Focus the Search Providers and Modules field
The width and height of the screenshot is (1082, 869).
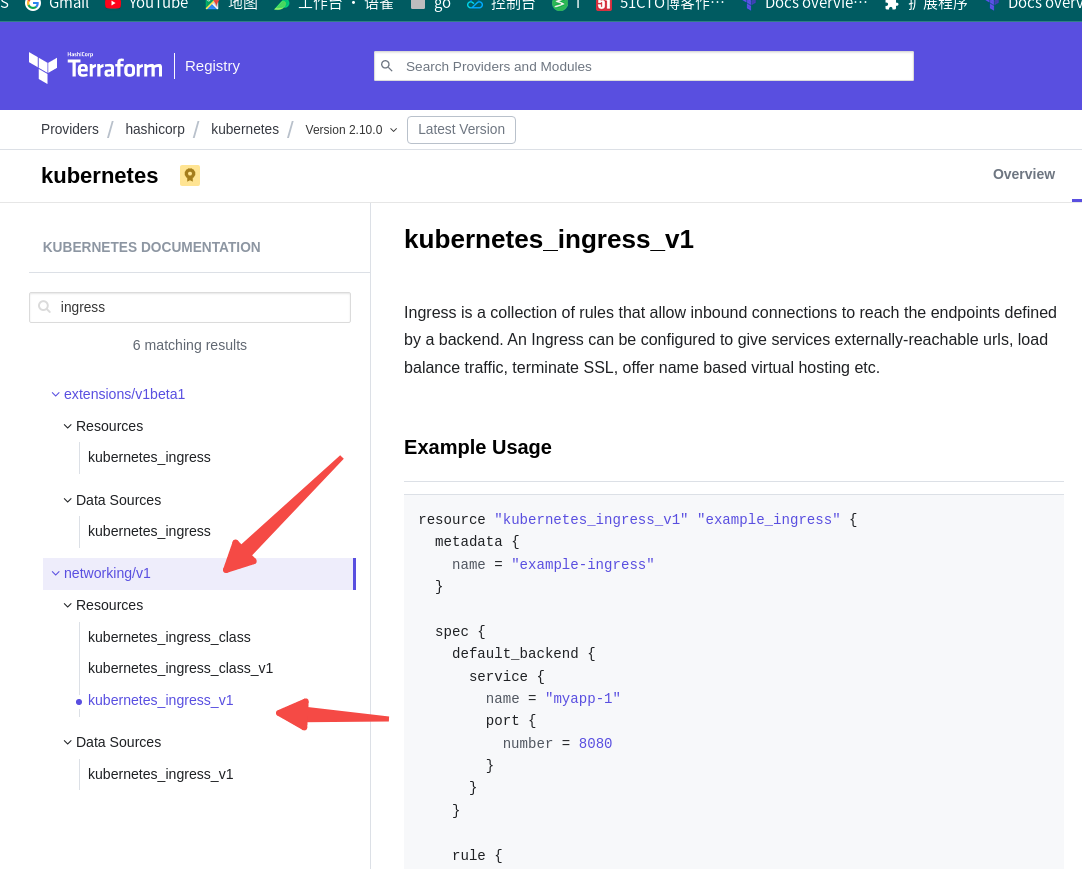tap(644, 66)
